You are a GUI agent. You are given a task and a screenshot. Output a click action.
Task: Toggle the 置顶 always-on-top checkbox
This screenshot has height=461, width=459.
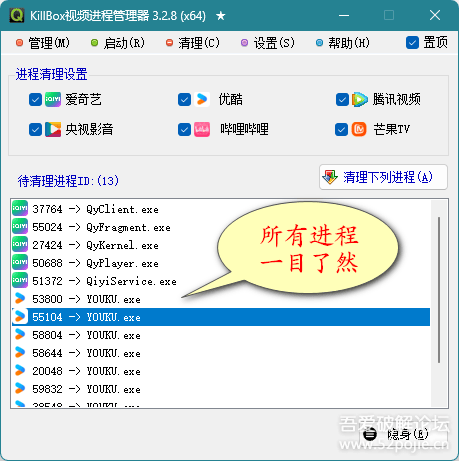pyautogui.click(x=412, y=43)
